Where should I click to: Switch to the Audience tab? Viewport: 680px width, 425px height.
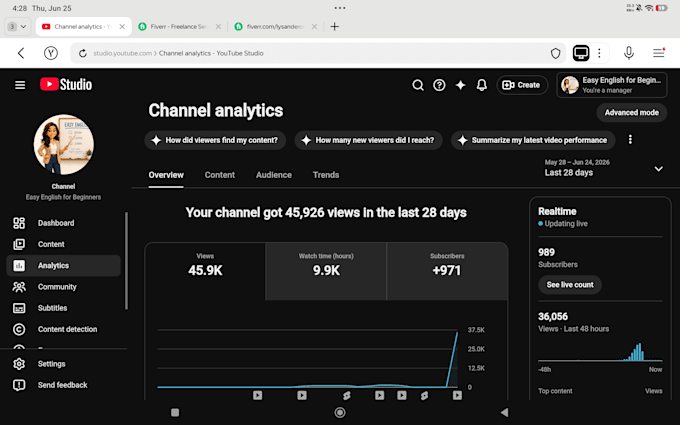[274, 175]
